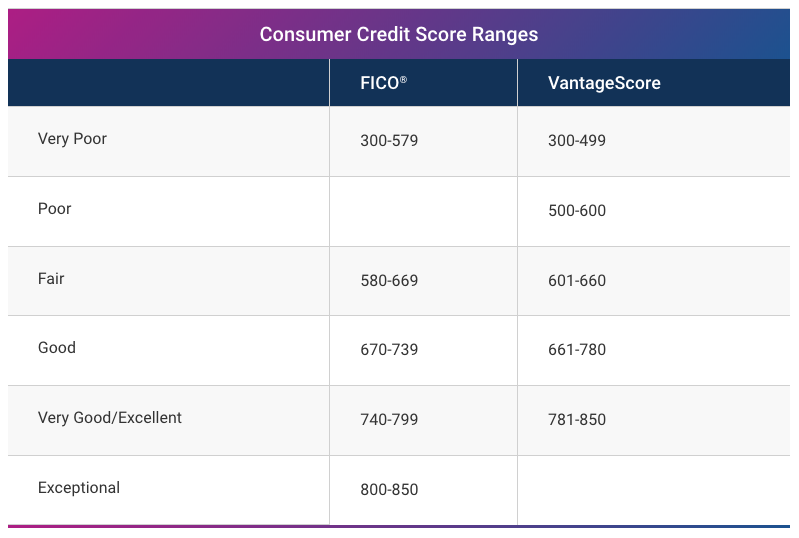The width and height of the screenshot is (799, 538).
Task: Select the FICO column header
Action: tap(383, 83)
